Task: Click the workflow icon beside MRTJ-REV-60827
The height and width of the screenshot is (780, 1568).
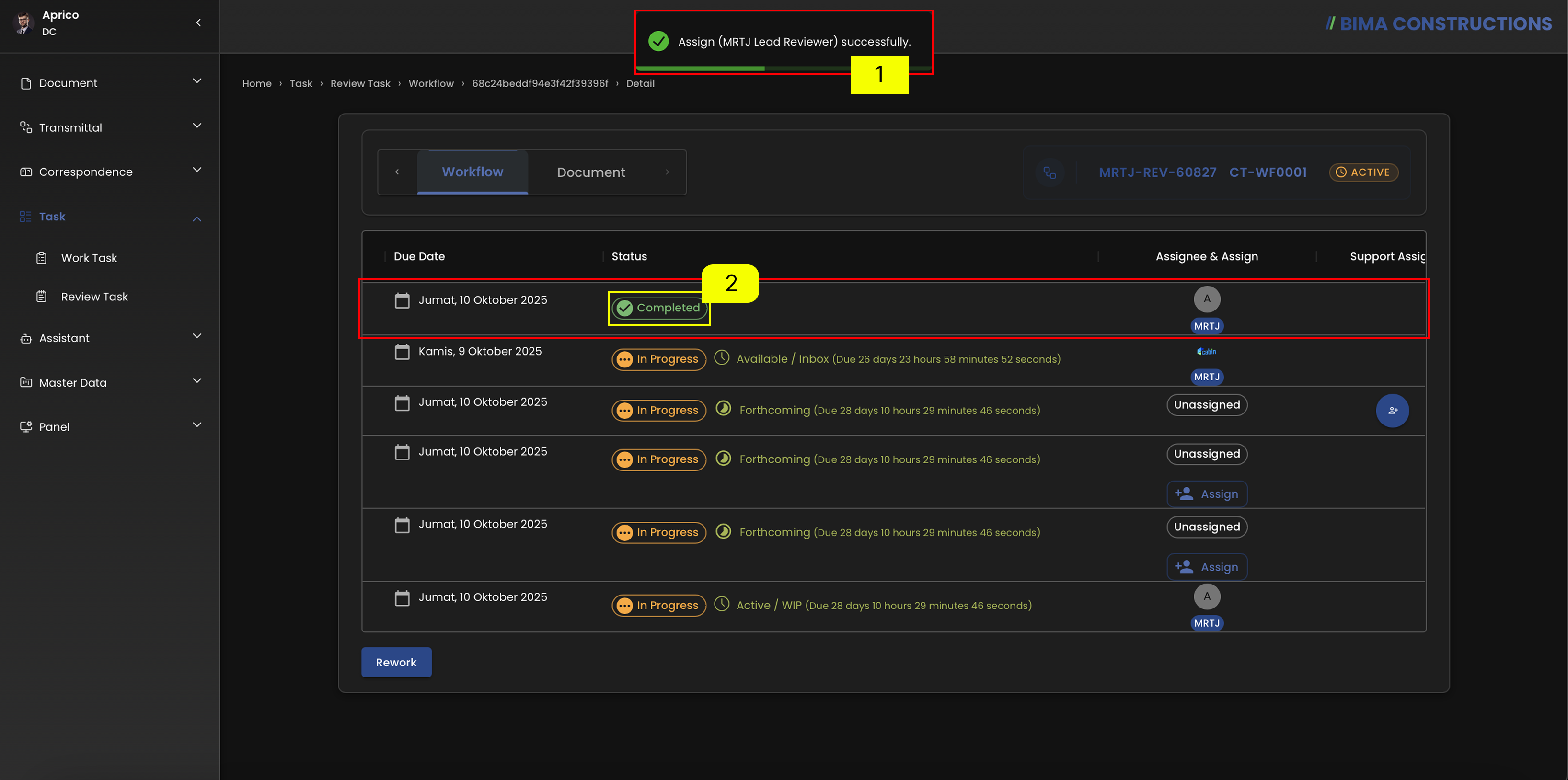Action: (1049, 173)
